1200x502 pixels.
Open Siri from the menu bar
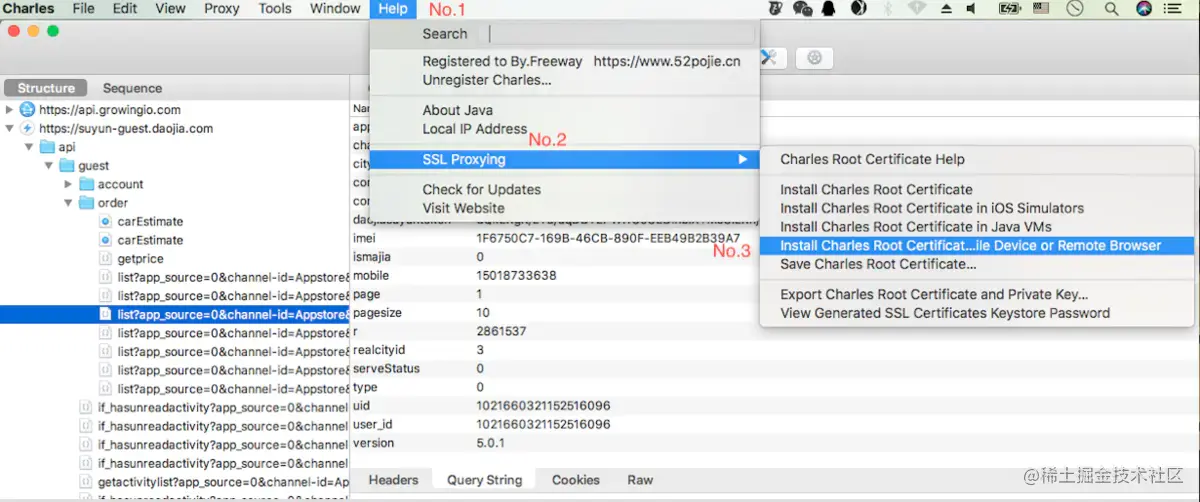[x=1144, y=9]
